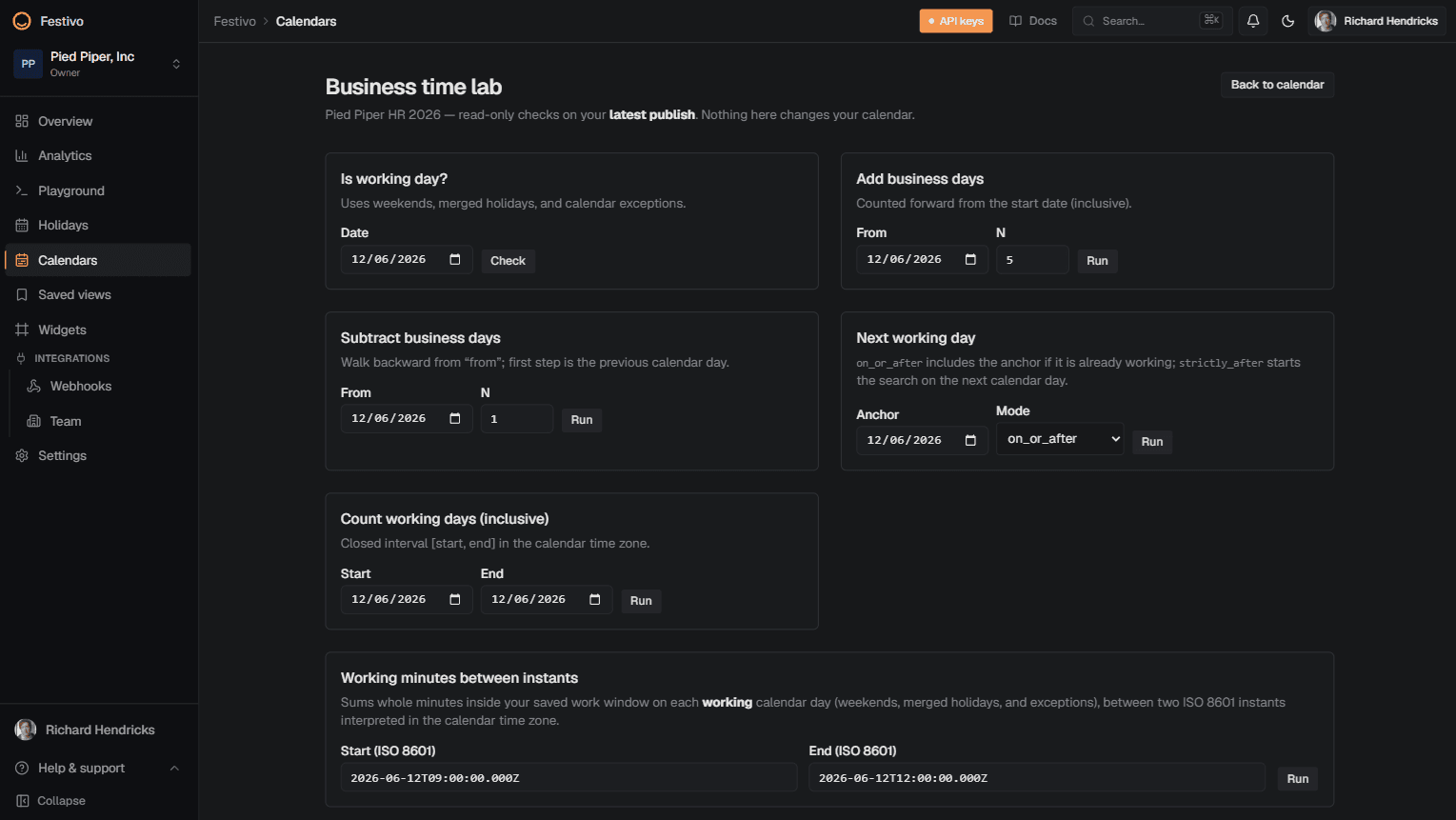Click the search magnifier icon

click(x=1088, y=21)
